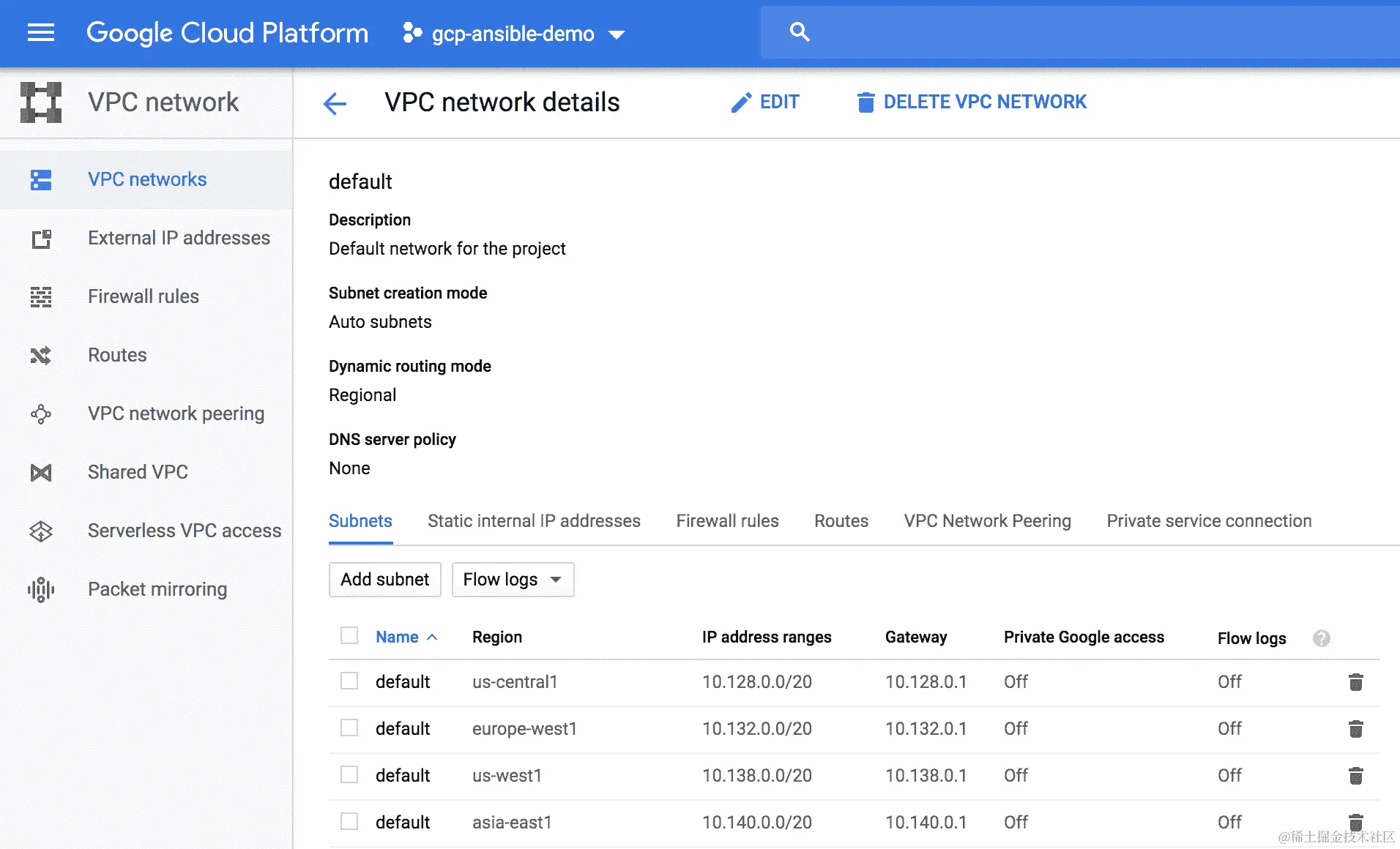Expand the Flow logs dropdown button
This screenshot has height=849, width=1400.
(513, 580)
